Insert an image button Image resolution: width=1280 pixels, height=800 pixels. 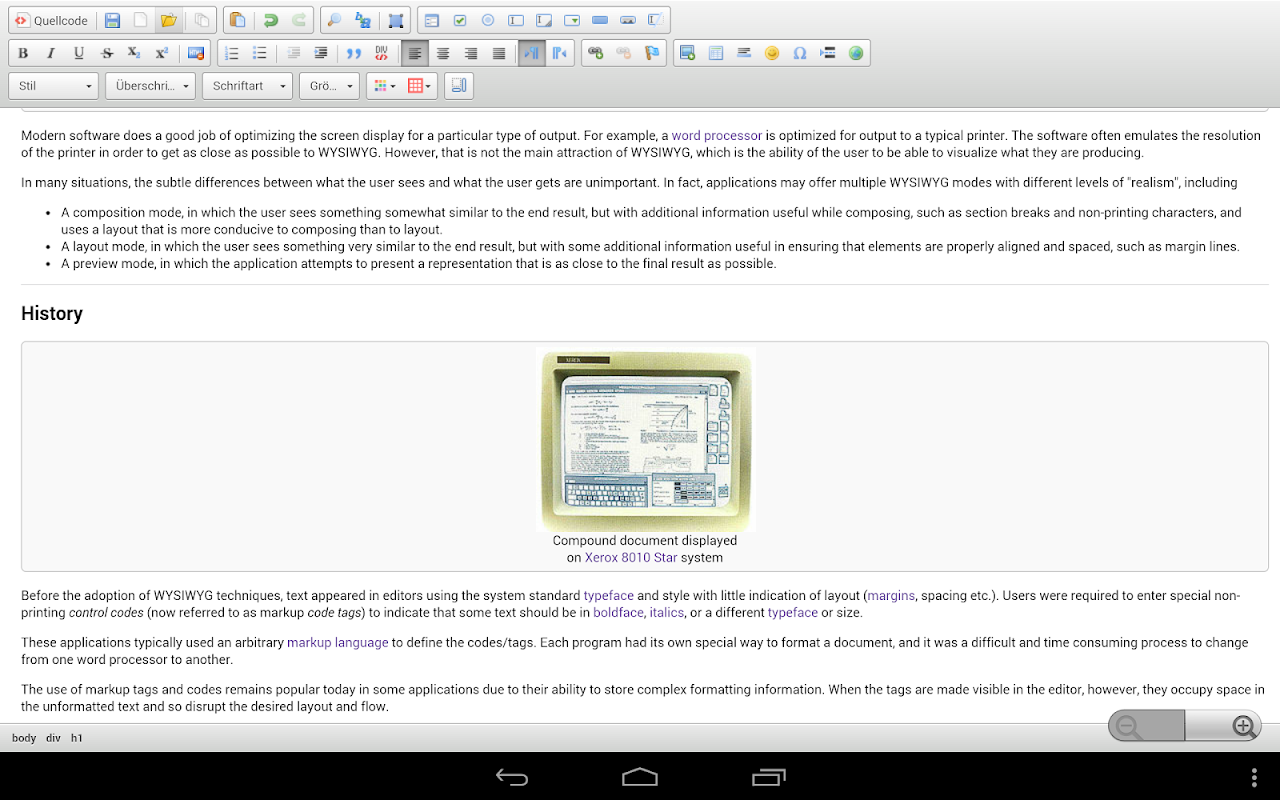tap(628, 20)
